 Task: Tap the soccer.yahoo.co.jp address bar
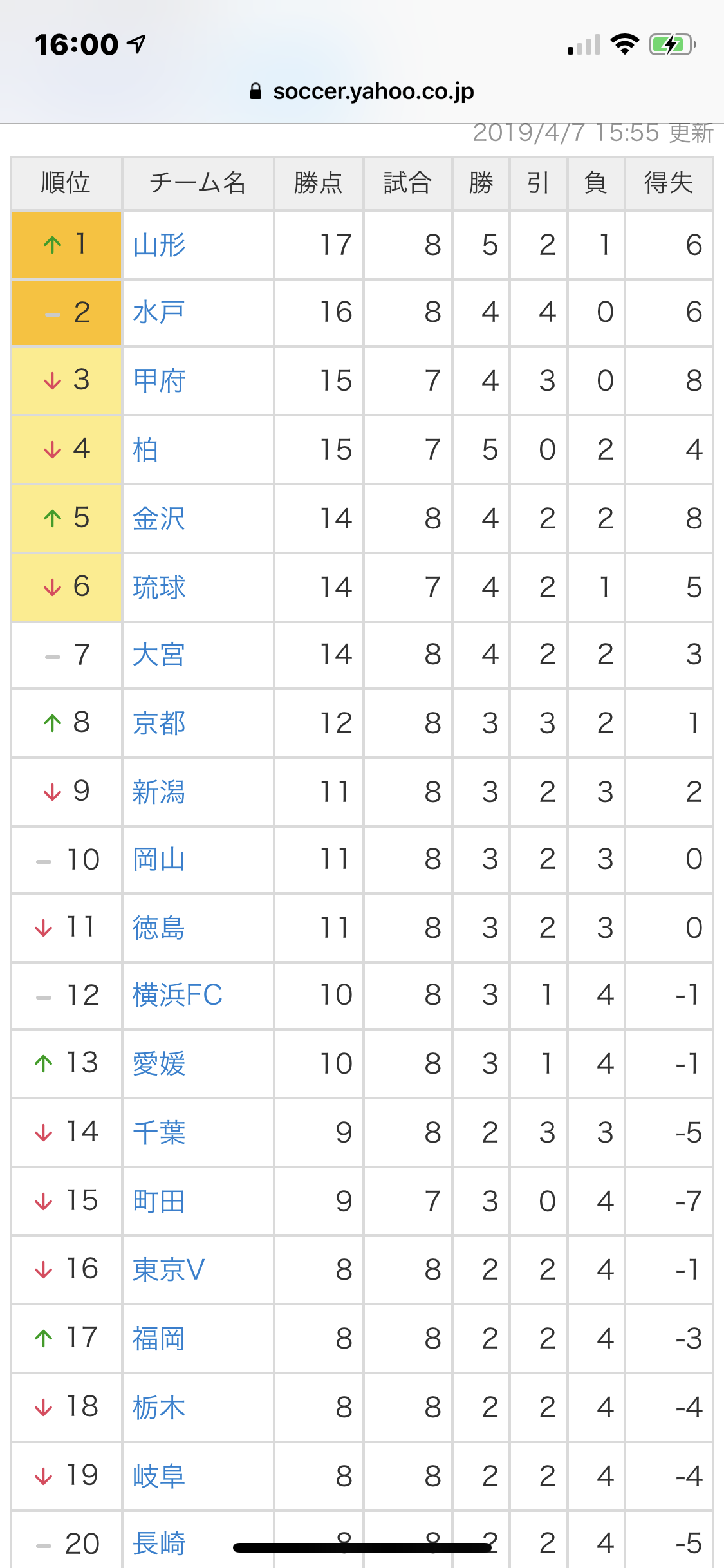373,91
